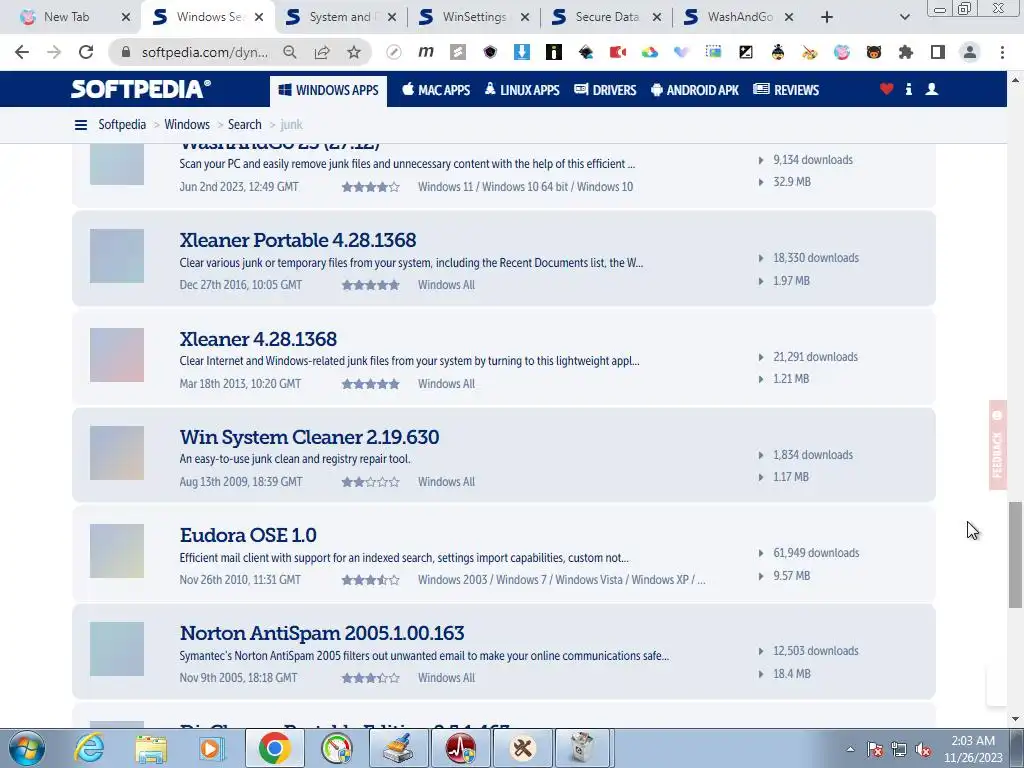Click the Softpedia info icon
This screenshot has height=768, width=1024.
[908, 89]
